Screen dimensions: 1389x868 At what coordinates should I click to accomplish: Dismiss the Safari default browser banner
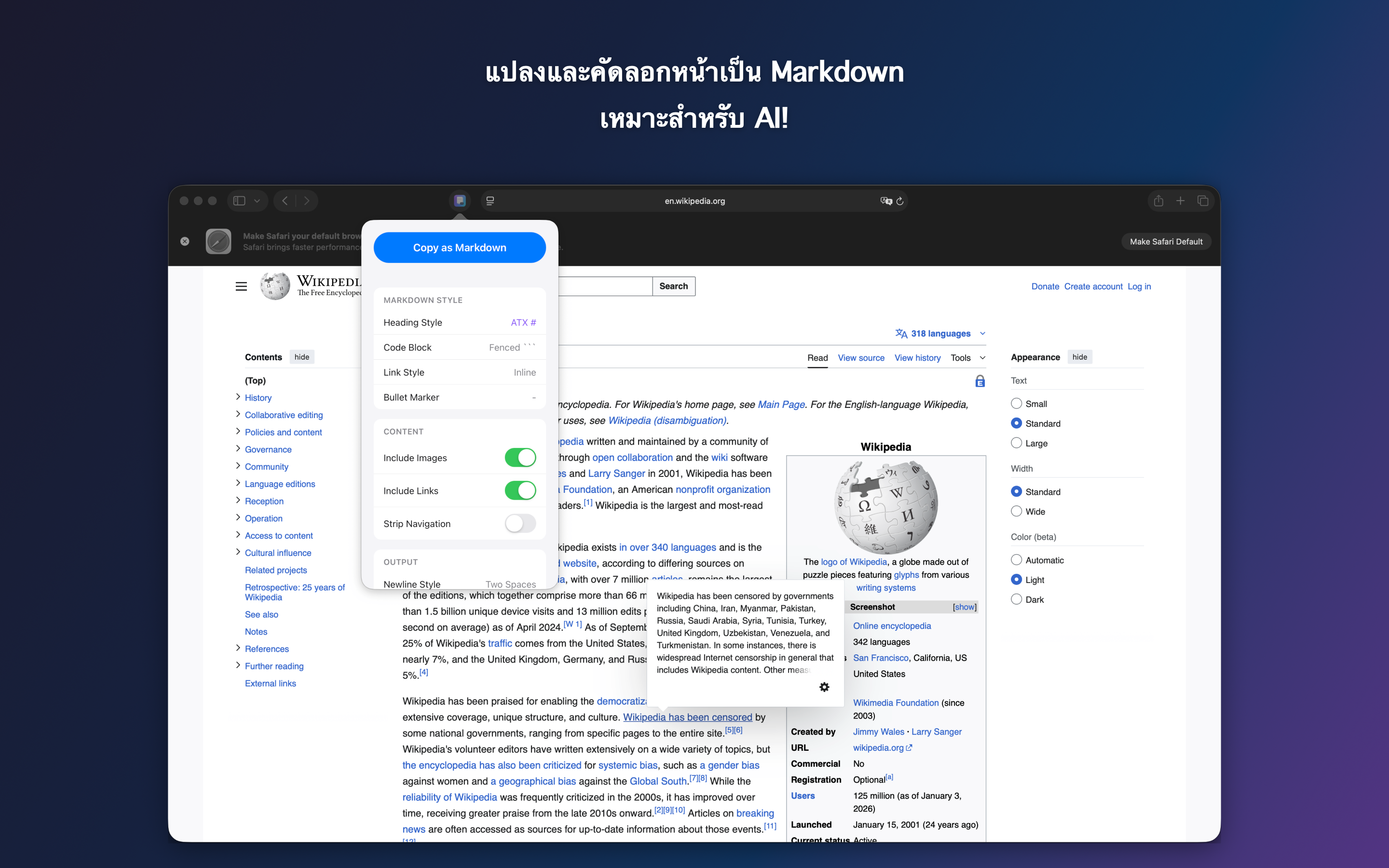pos(185,241)
